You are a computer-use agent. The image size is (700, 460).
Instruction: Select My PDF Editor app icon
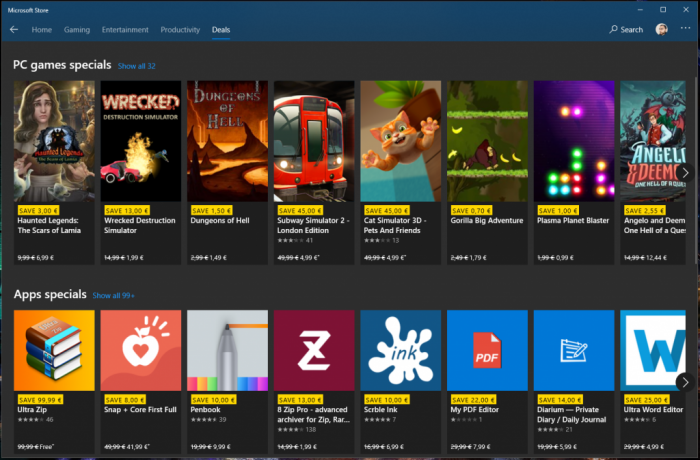click(487, 350)
